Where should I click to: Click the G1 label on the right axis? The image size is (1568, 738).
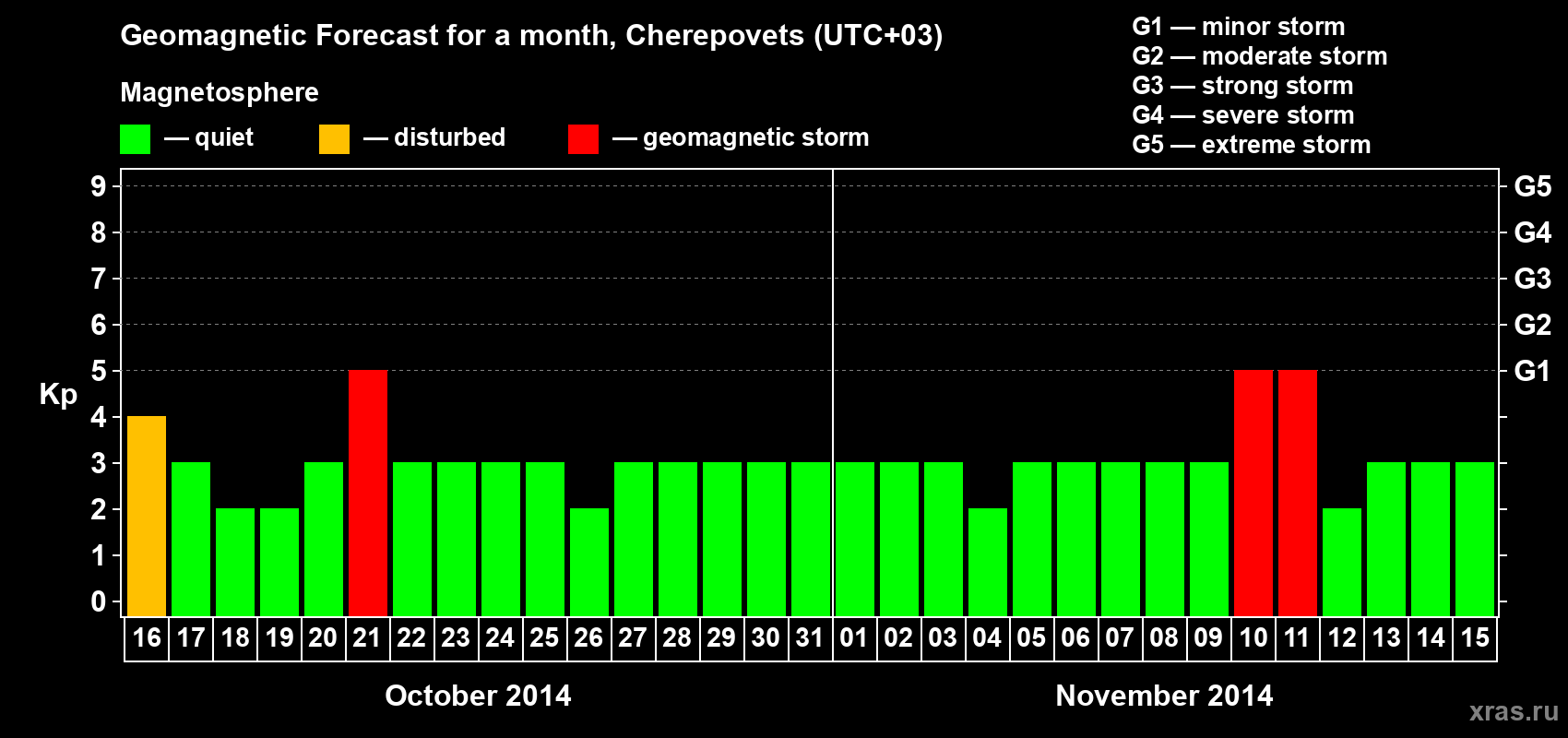coord(1532,371)
